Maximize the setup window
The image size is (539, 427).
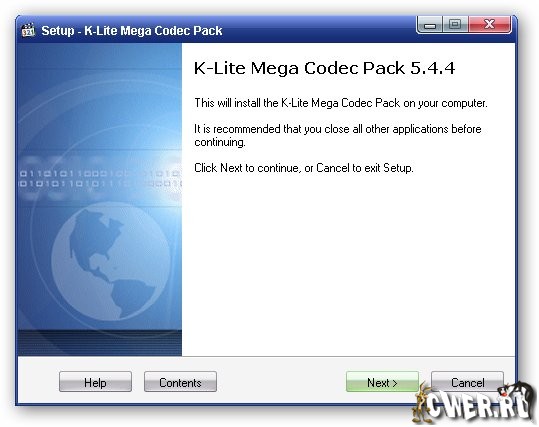click(x=455, y=25)
